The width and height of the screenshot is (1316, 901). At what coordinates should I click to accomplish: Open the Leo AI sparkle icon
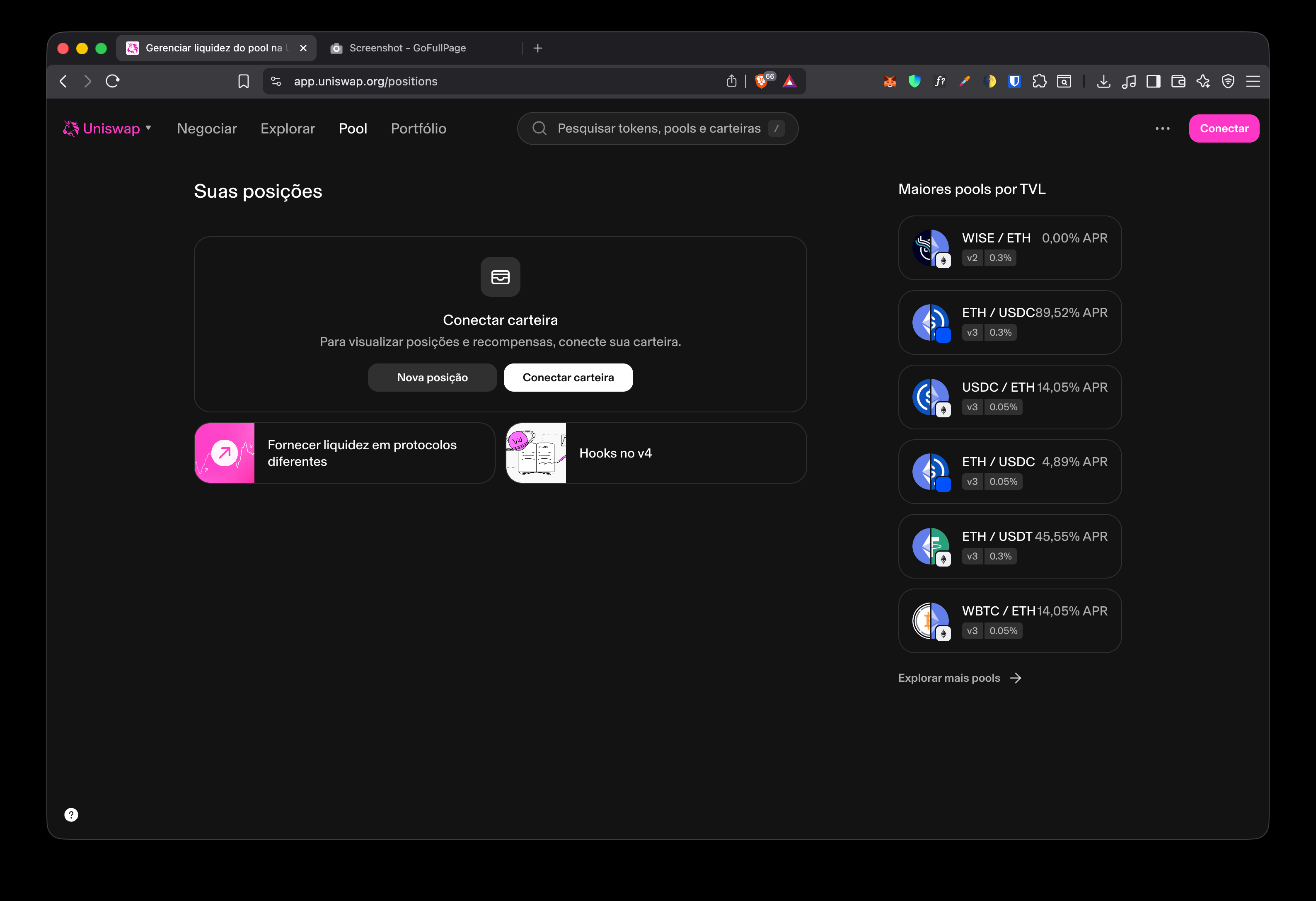1203,82
